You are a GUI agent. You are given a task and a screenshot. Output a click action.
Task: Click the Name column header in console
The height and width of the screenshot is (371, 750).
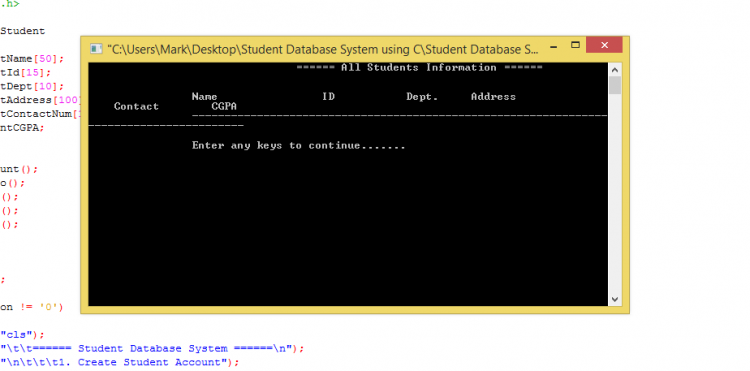[204, 97]
